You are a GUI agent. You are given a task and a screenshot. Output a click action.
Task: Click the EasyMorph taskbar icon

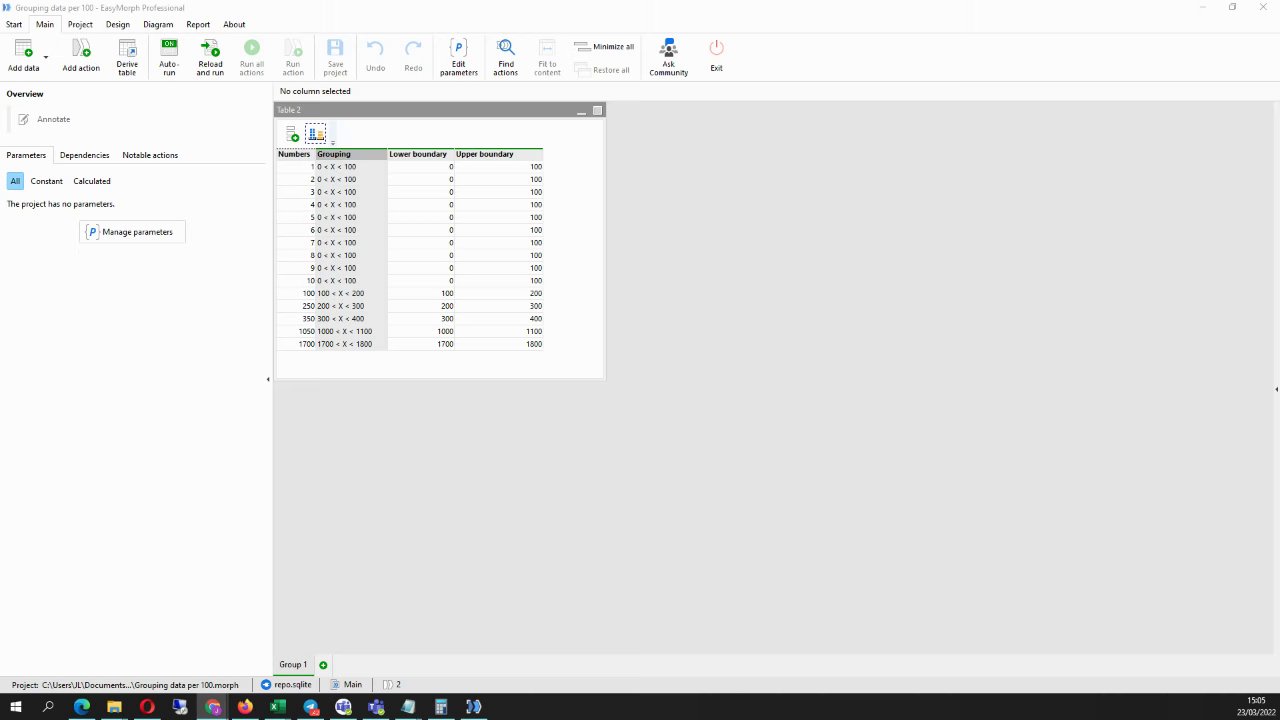point(473,707)
